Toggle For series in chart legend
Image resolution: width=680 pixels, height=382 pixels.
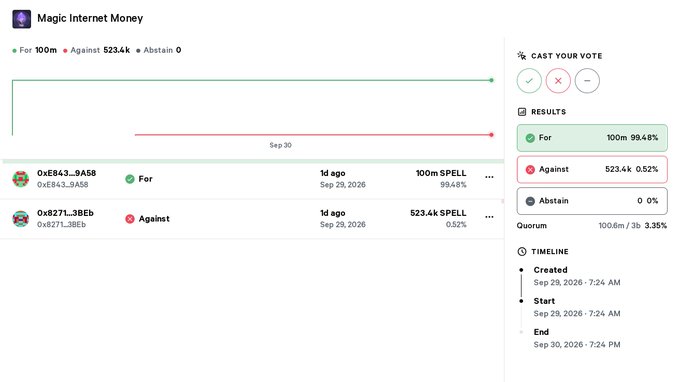35,50
